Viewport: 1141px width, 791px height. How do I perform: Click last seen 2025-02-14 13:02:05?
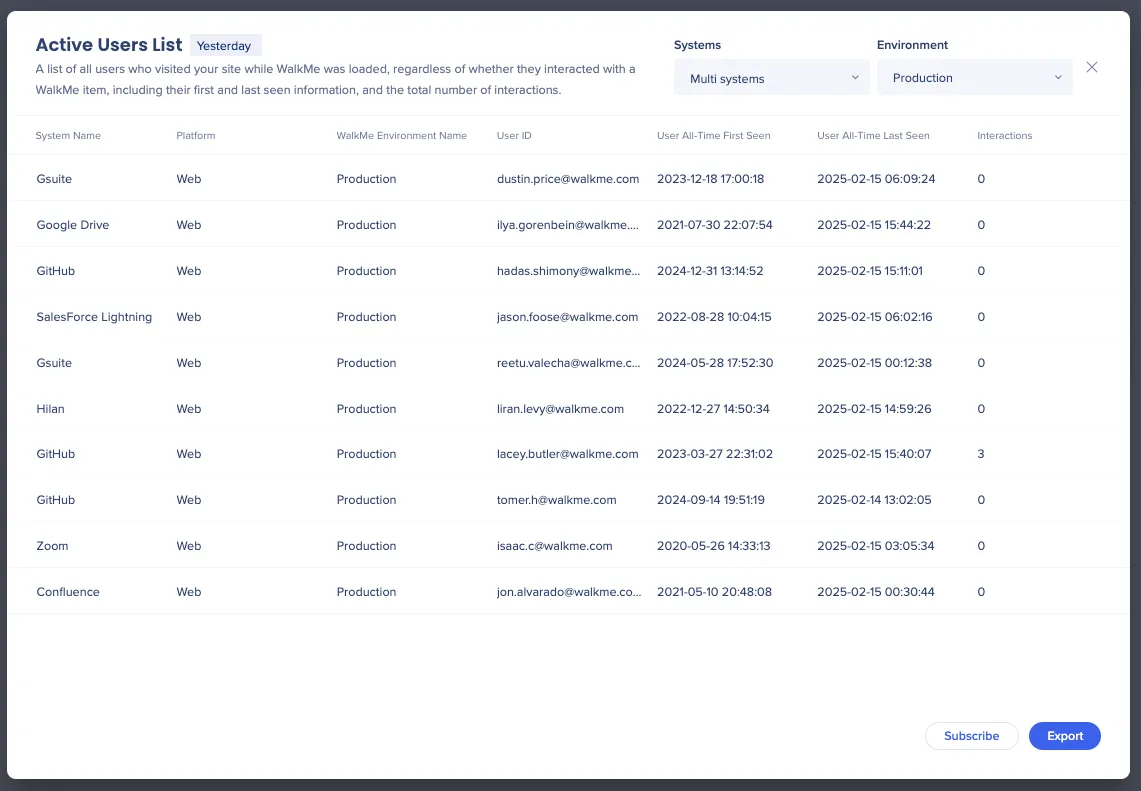(x=874, y=500)
